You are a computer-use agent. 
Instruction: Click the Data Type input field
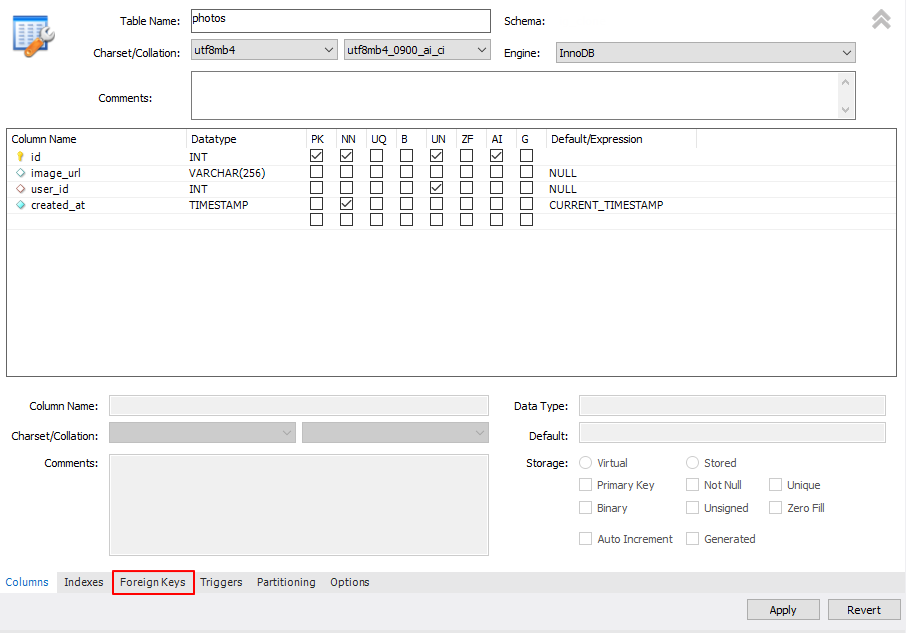tap(732, 405)
